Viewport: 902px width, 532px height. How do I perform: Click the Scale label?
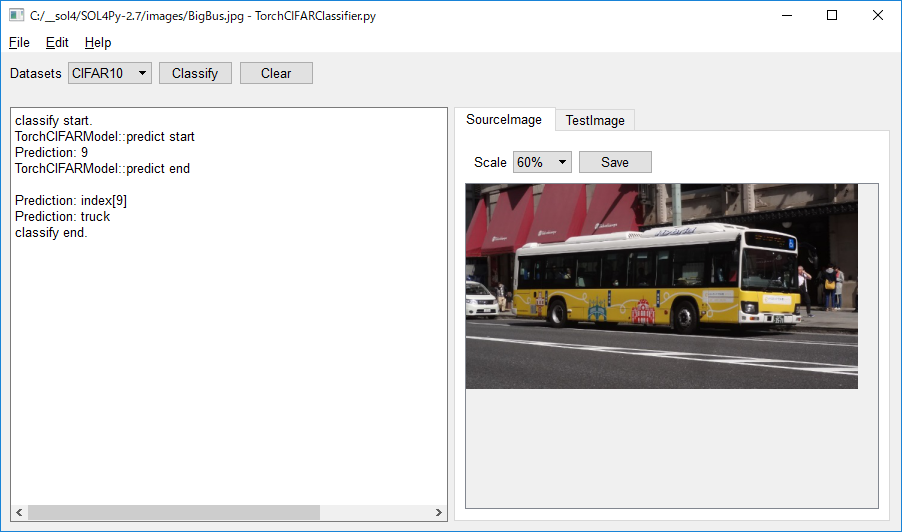[x=490, y=163]
